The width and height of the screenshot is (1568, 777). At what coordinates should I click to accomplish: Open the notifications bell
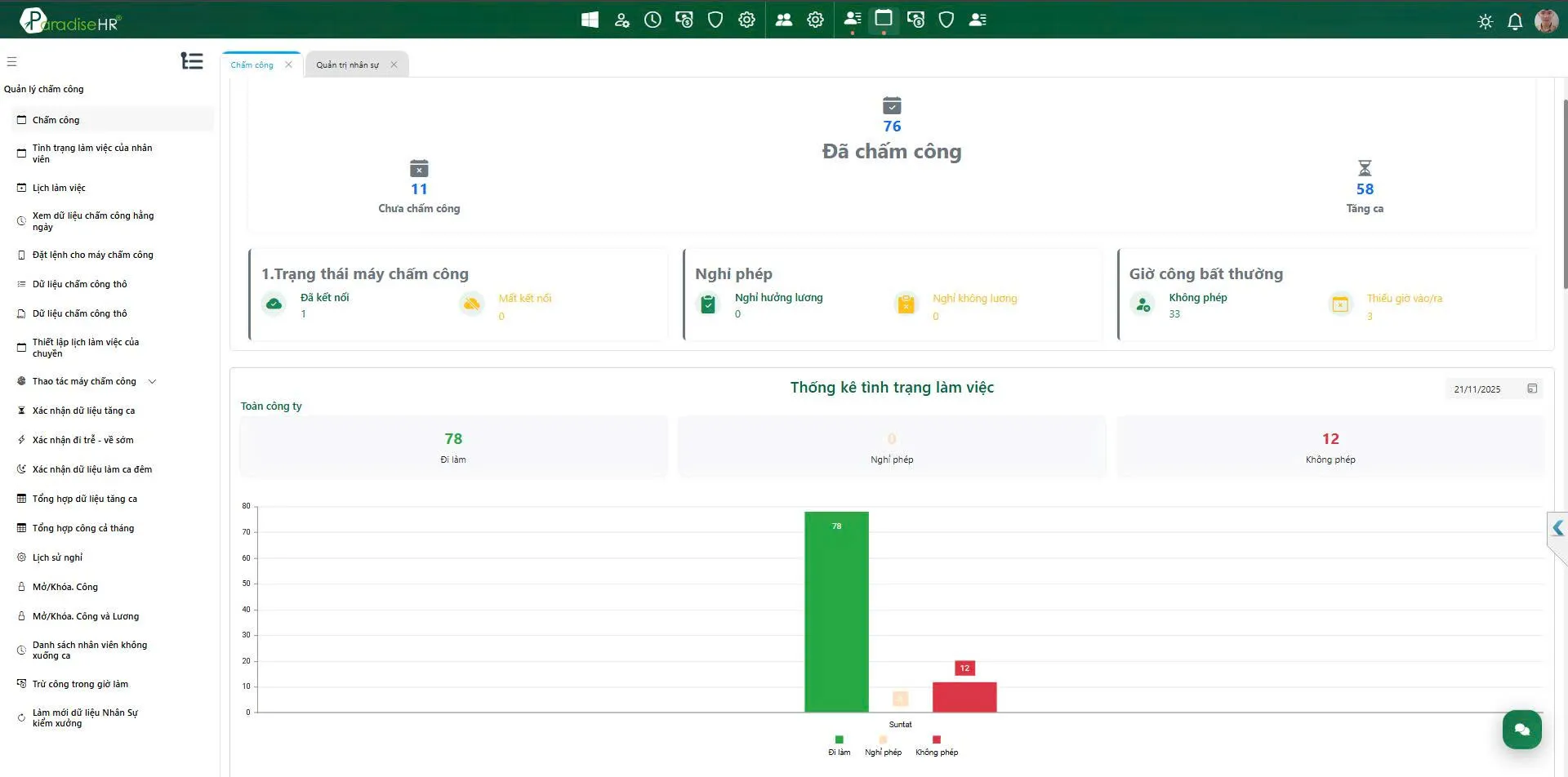pos(1515,21)
